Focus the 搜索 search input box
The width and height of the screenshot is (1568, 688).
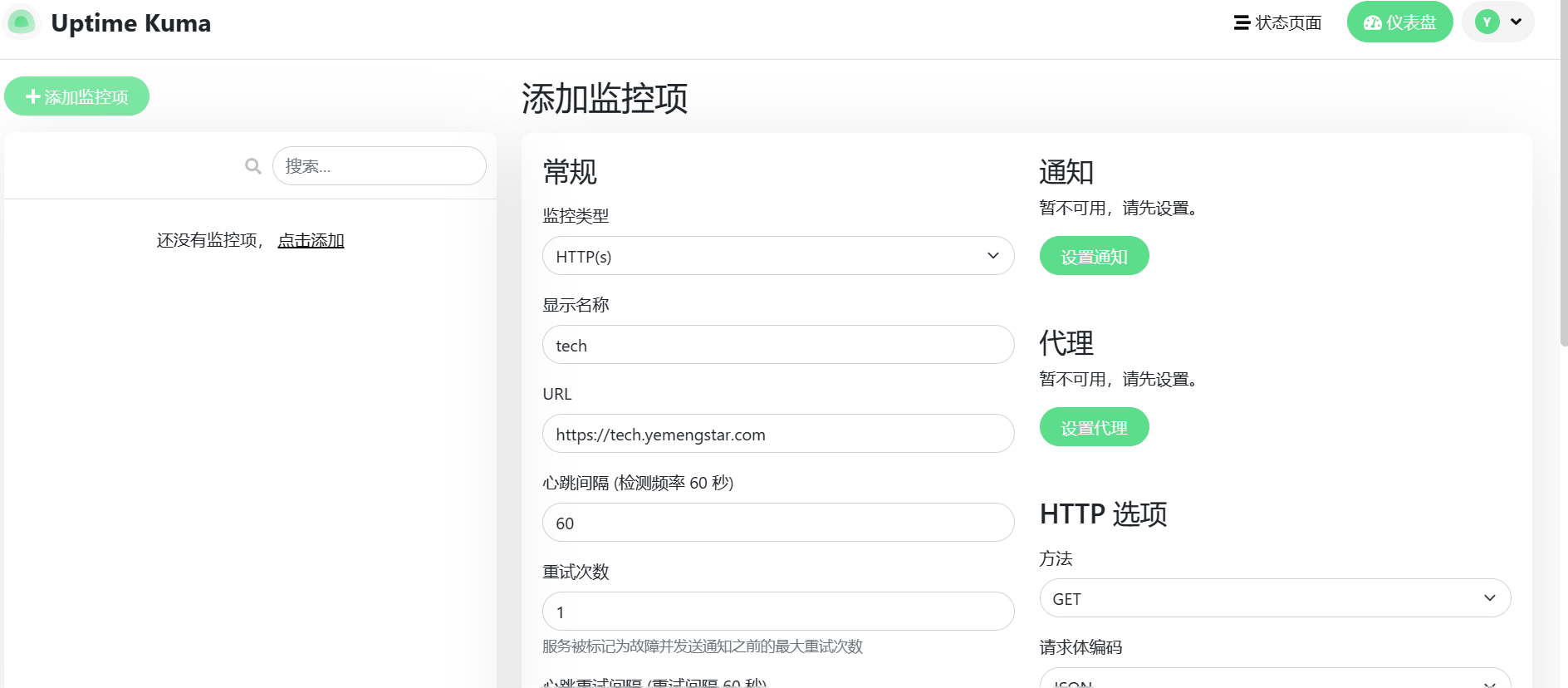[x=379, y=166]
